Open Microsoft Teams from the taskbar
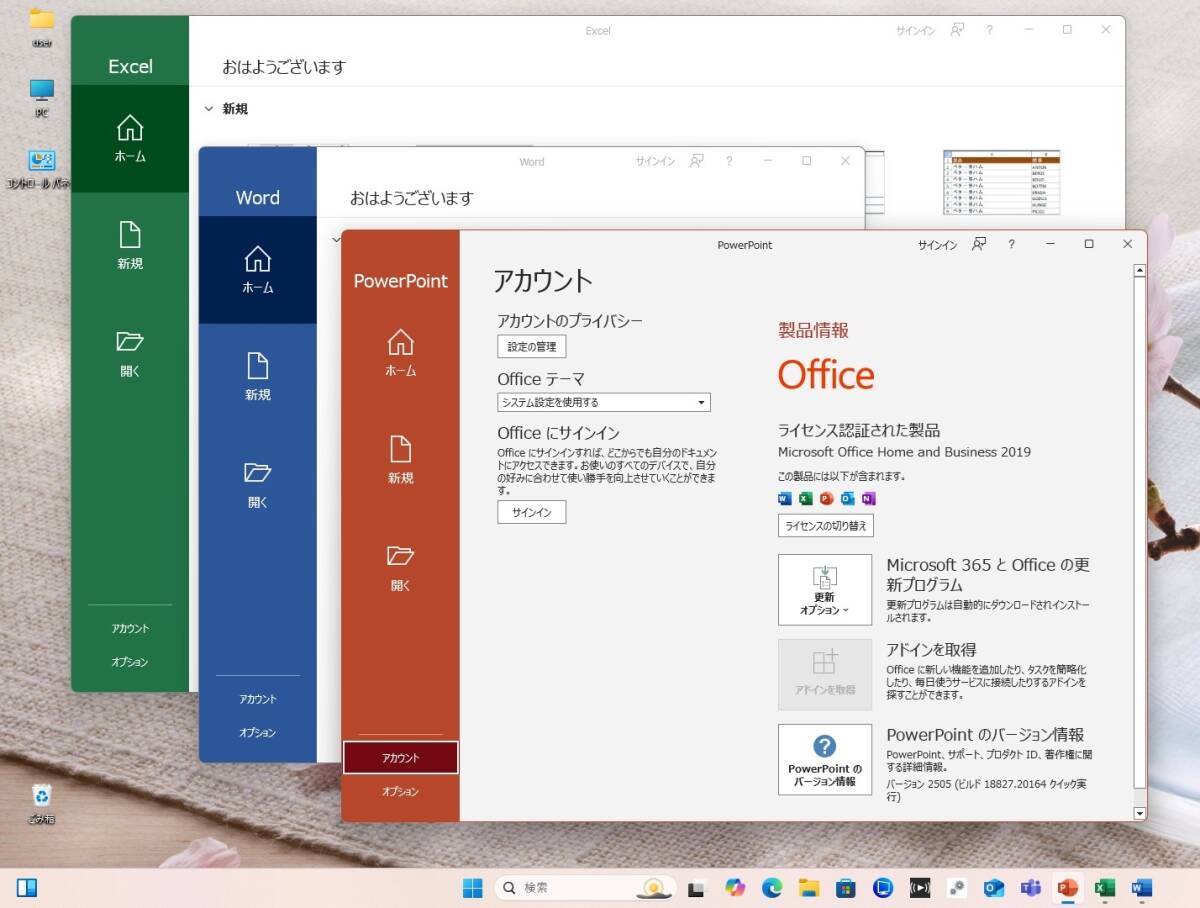This screenshot has height=908, width=1200. point(1031,887)
